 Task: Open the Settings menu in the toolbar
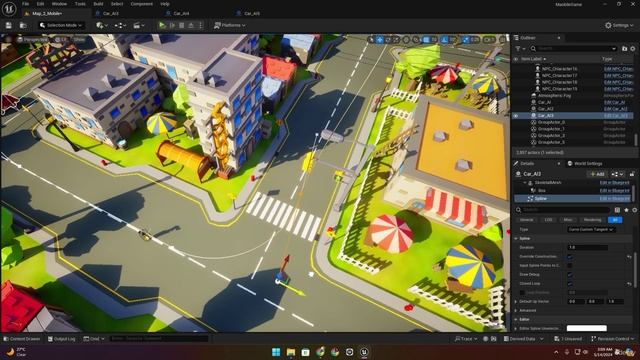(619, 25)
